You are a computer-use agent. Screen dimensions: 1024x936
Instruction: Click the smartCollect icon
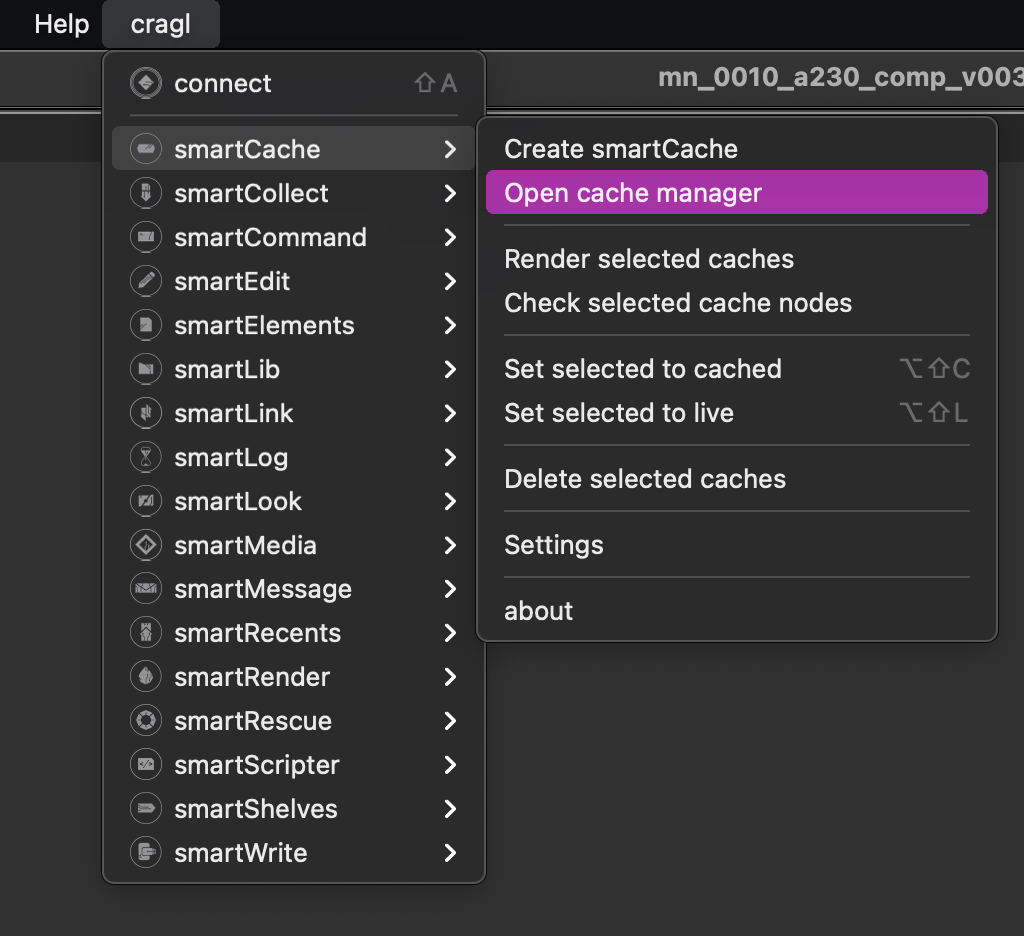146,193
